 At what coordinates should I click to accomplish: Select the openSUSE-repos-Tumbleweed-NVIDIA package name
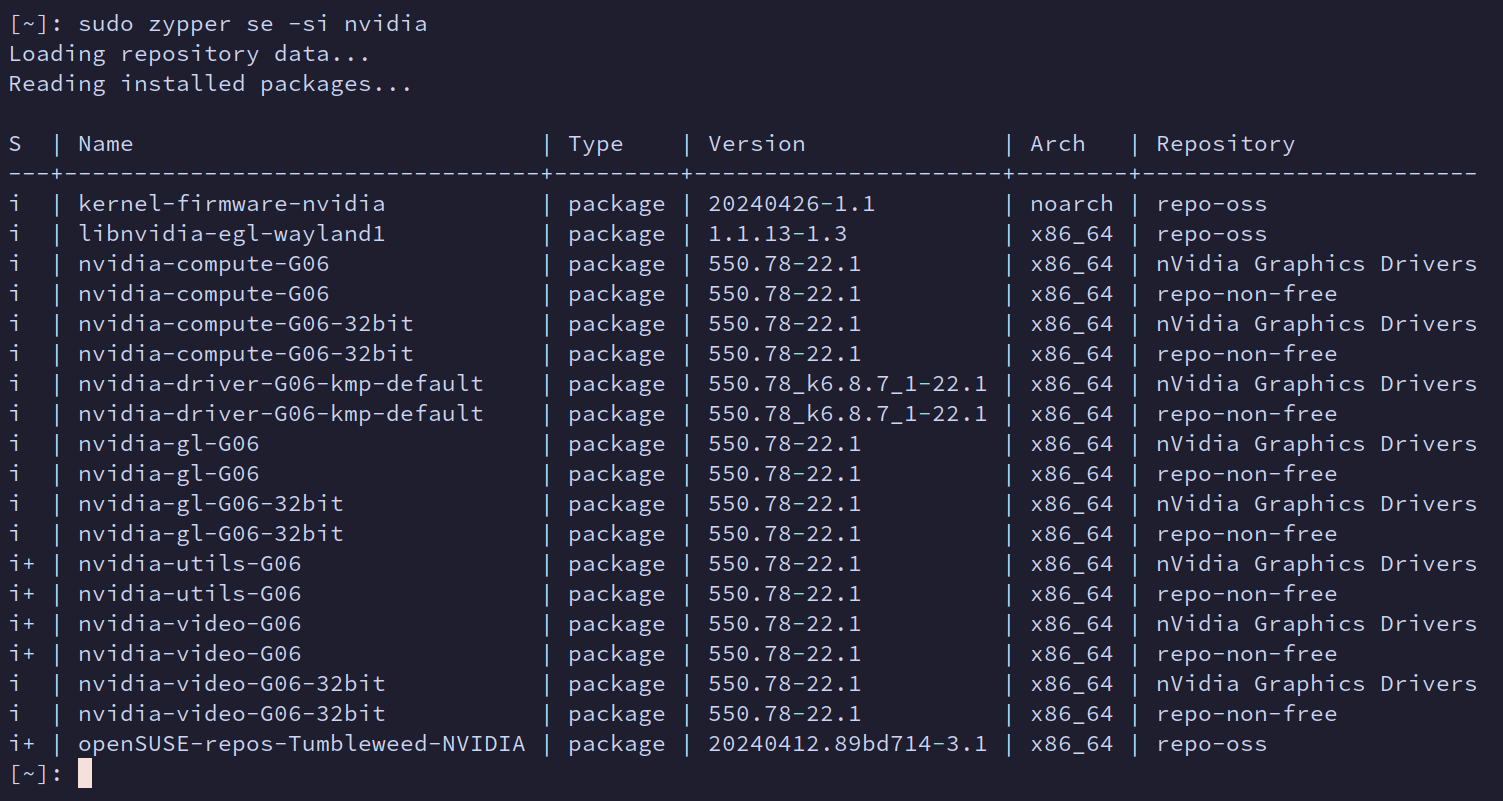[301, 744]
